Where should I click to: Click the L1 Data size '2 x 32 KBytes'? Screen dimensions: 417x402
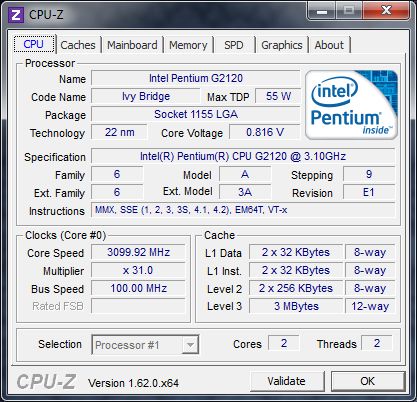[x=296, y=252]
